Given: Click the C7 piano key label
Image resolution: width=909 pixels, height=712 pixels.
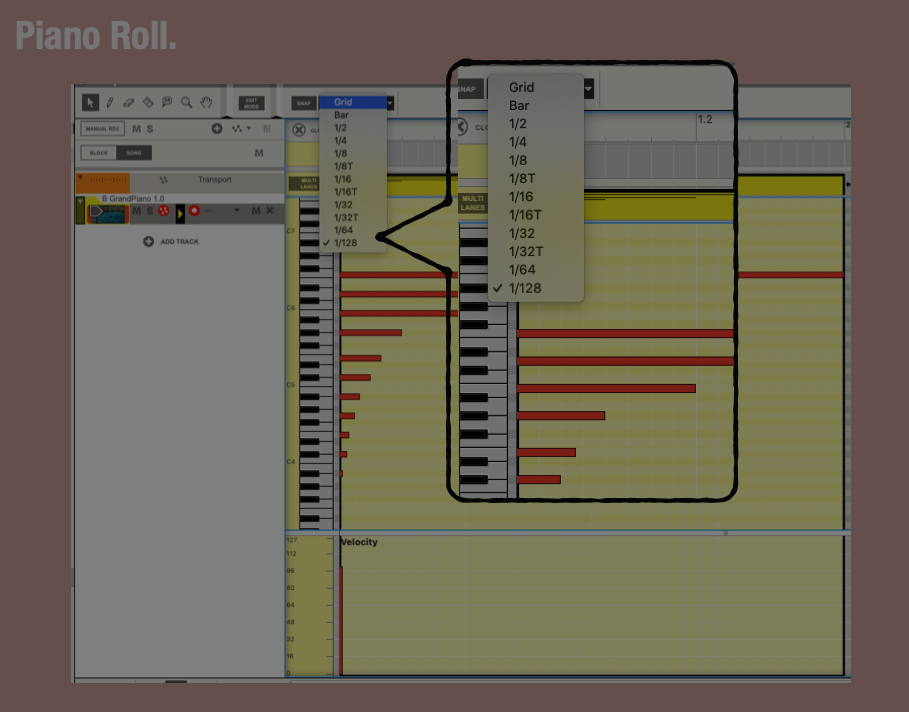Looking at the screenshot, I should point(291,231).
